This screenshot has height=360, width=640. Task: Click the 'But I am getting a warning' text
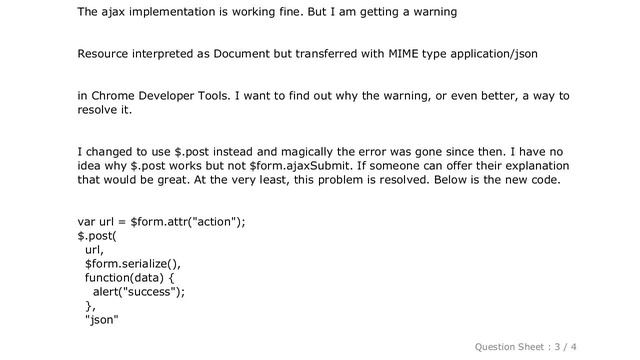pos(382,12)
